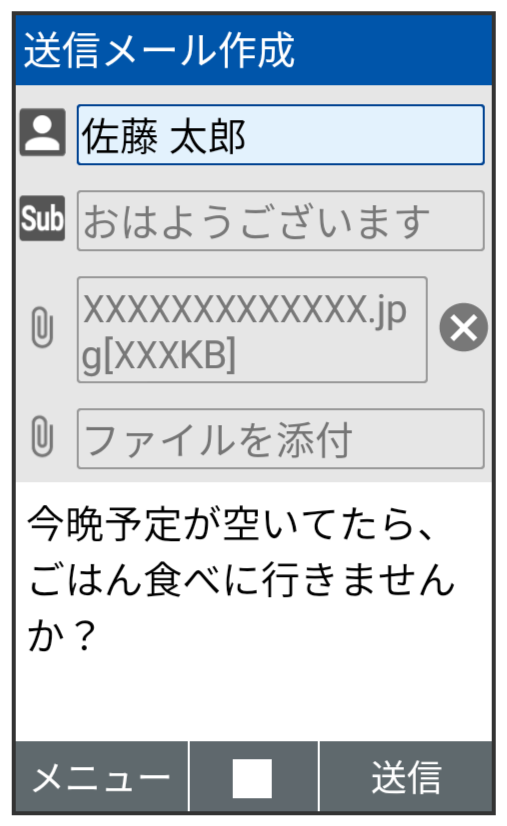507x826 pixels.
Task: Click the paperclip beside ファイルを添付
Action: tap(43, 437)
